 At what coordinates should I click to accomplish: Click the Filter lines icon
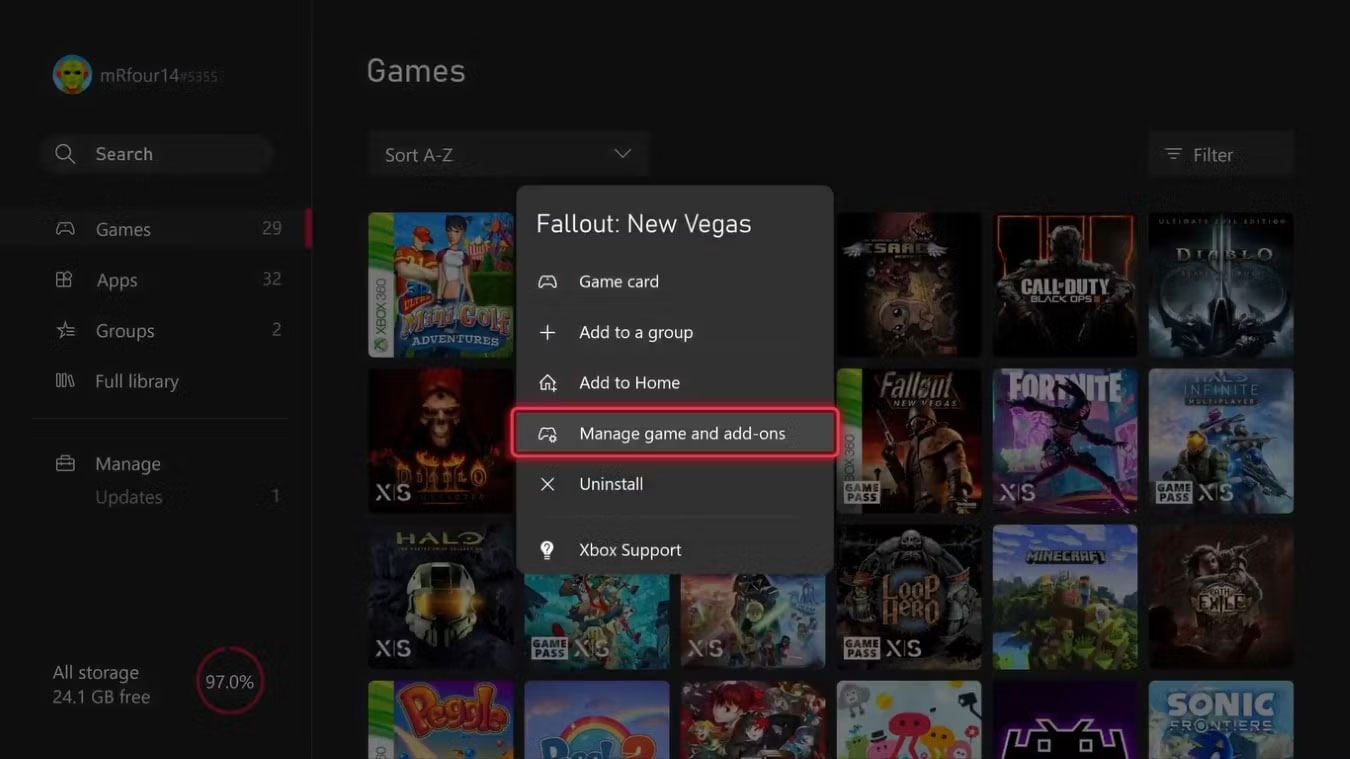(x=1174, y=155)
